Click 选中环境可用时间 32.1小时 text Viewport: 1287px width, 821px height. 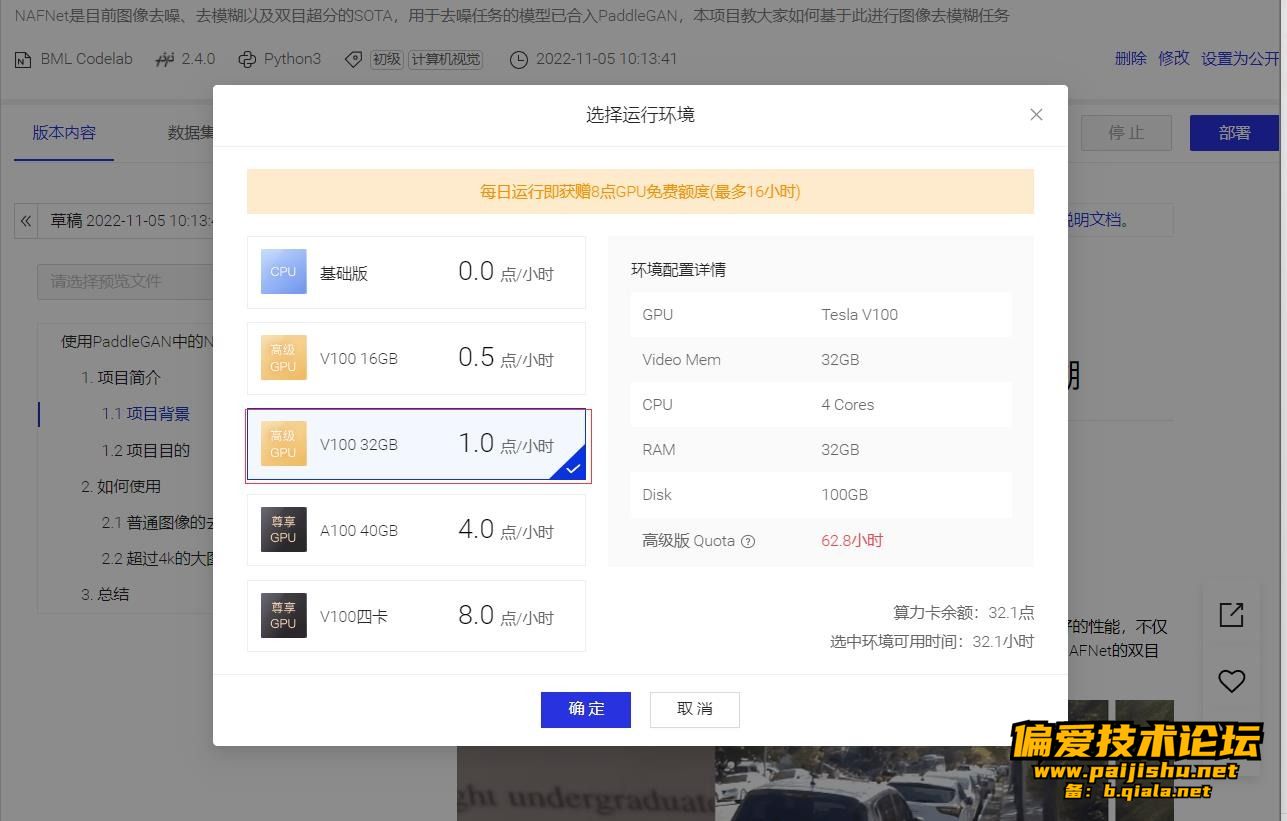(932, 641)
